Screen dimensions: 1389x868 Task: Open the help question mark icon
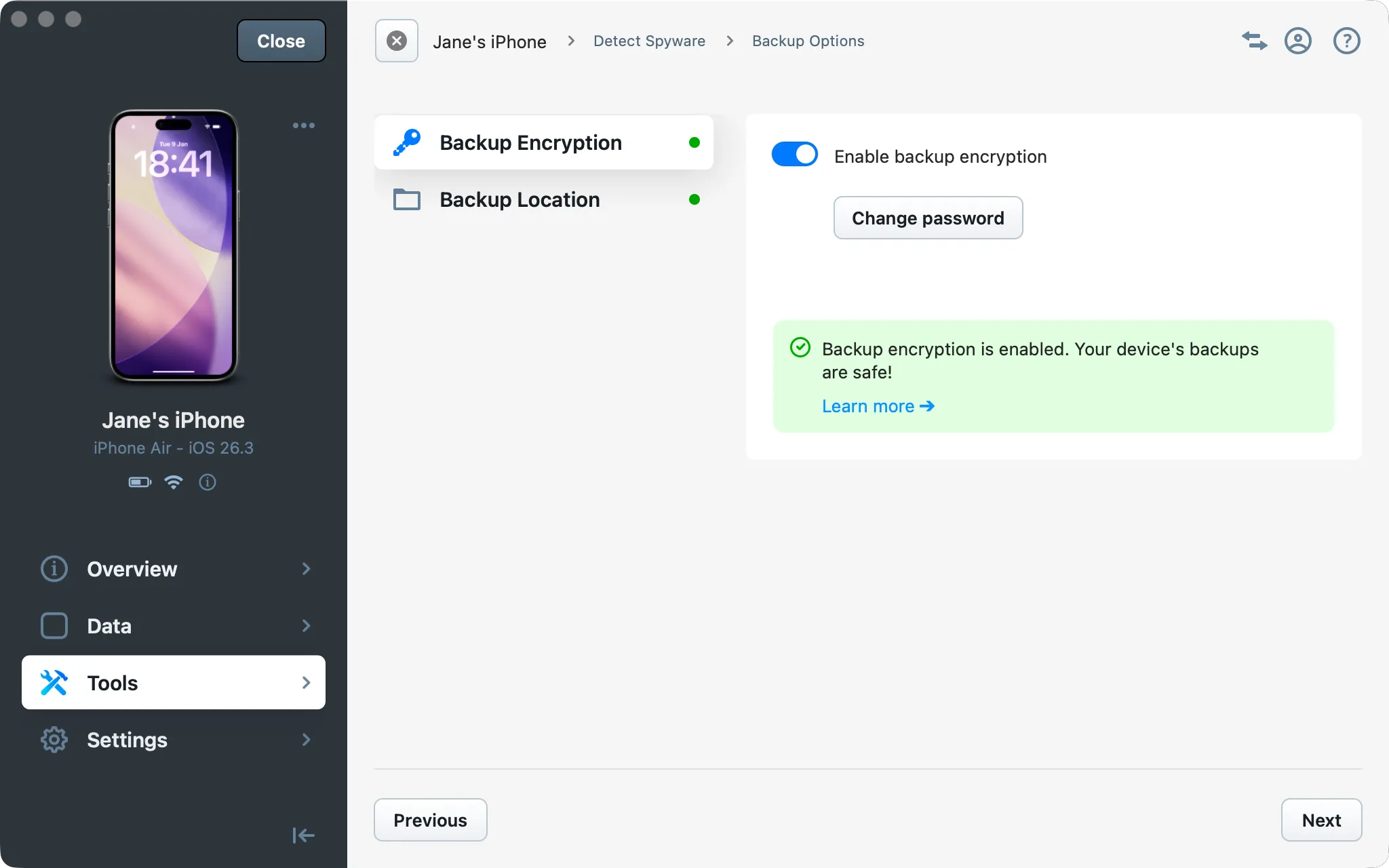pyautogui.click(x=1346, y=41)
